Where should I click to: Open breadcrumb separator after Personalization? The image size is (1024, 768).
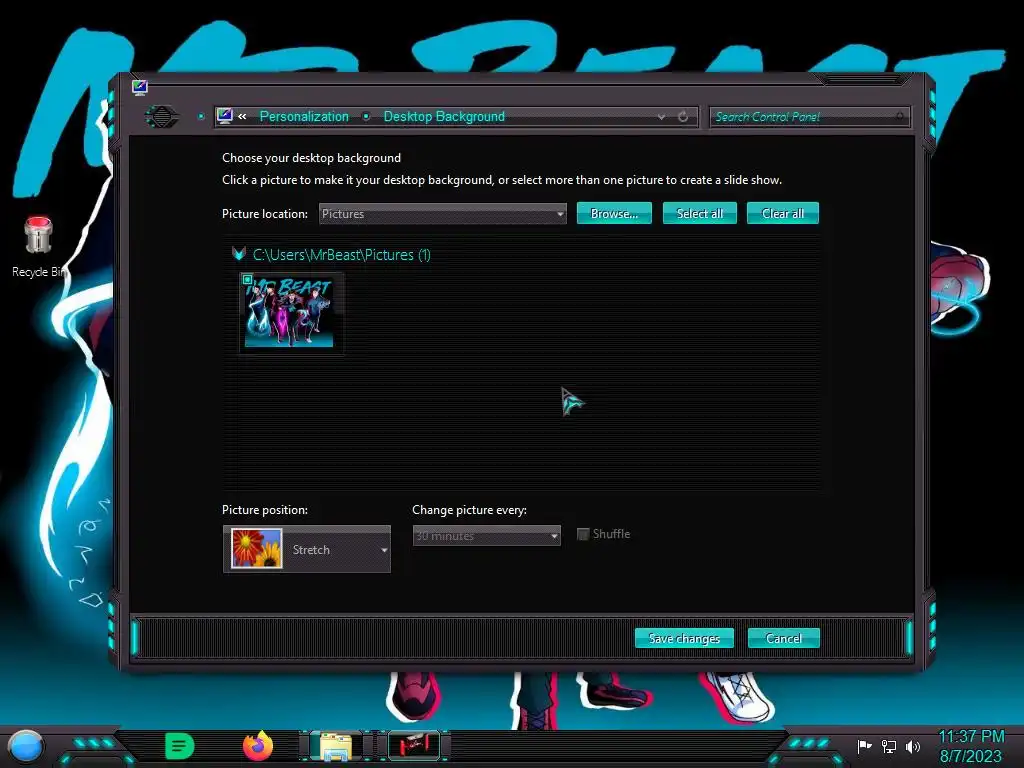point(366,116)
